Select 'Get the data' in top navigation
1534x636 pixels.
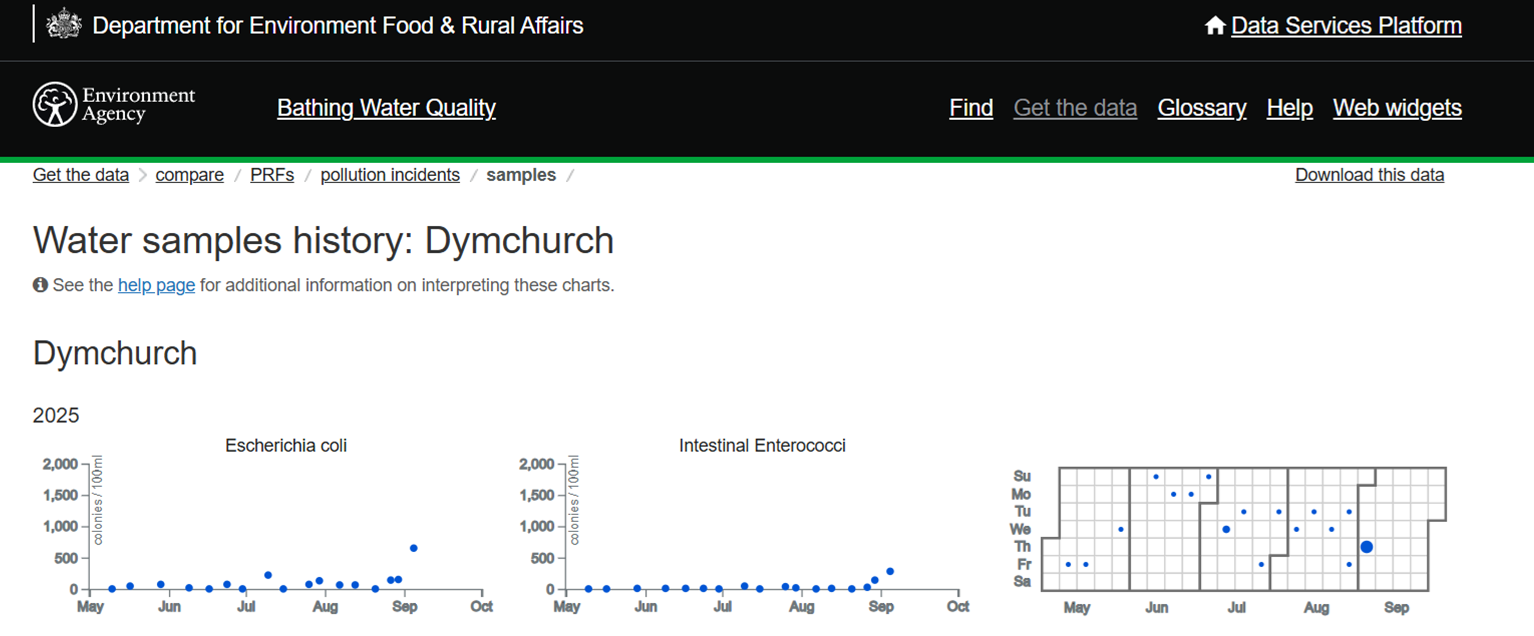1075,108
